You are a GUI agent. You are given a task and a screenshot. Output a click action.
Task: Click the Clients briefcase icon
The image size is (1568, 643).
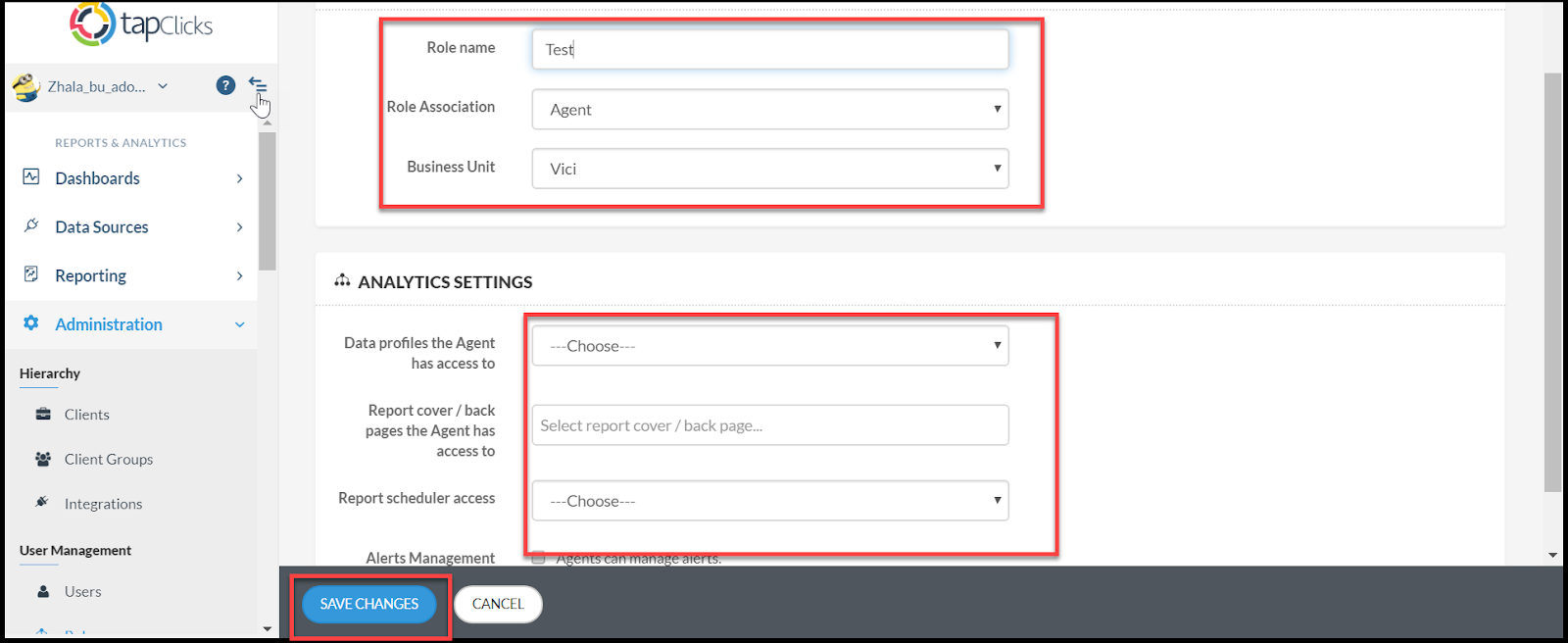pos(43,414)
